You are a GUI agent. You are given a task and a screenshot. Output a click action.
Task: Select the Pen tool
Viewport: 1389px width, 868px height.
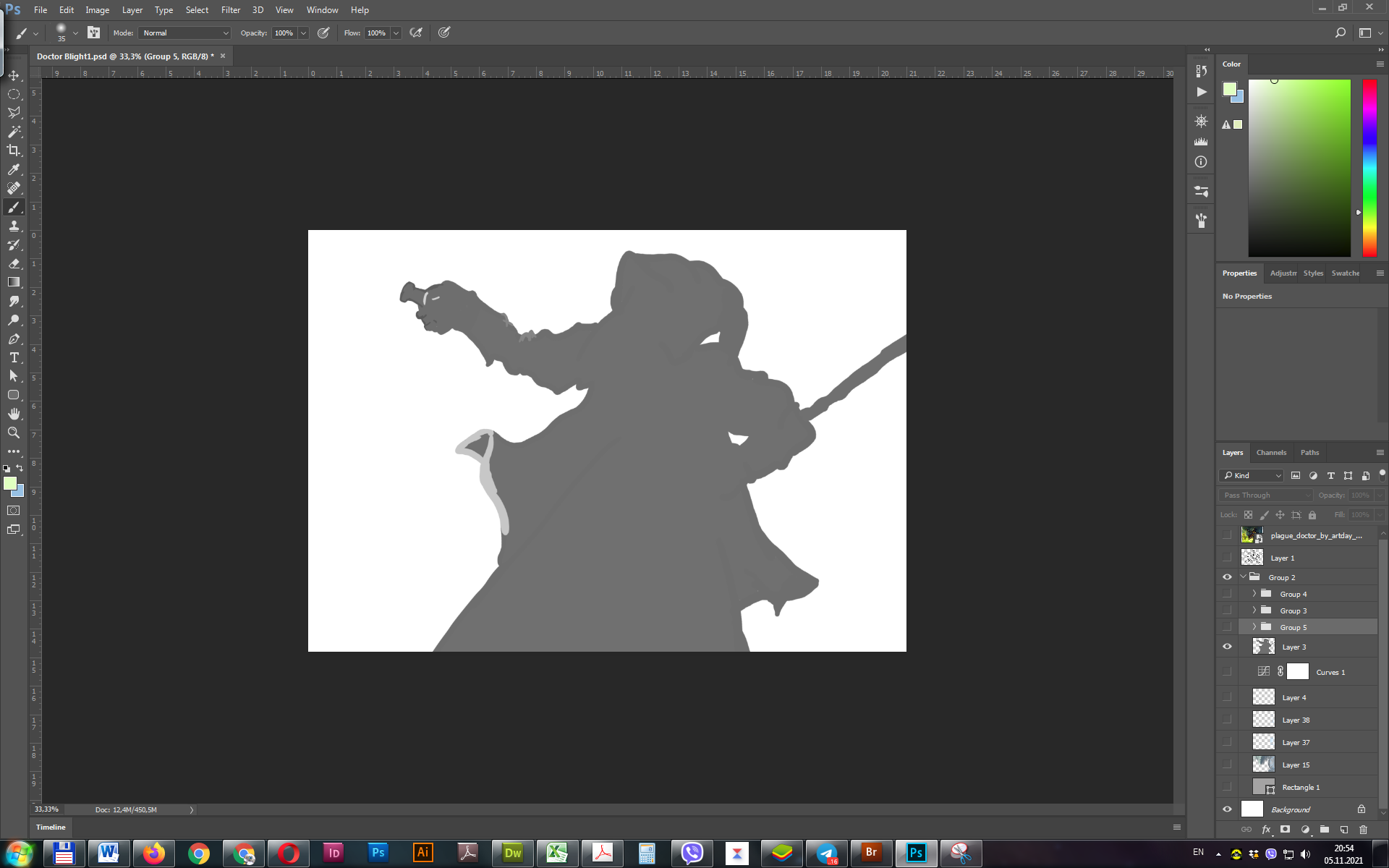point(14,339)
